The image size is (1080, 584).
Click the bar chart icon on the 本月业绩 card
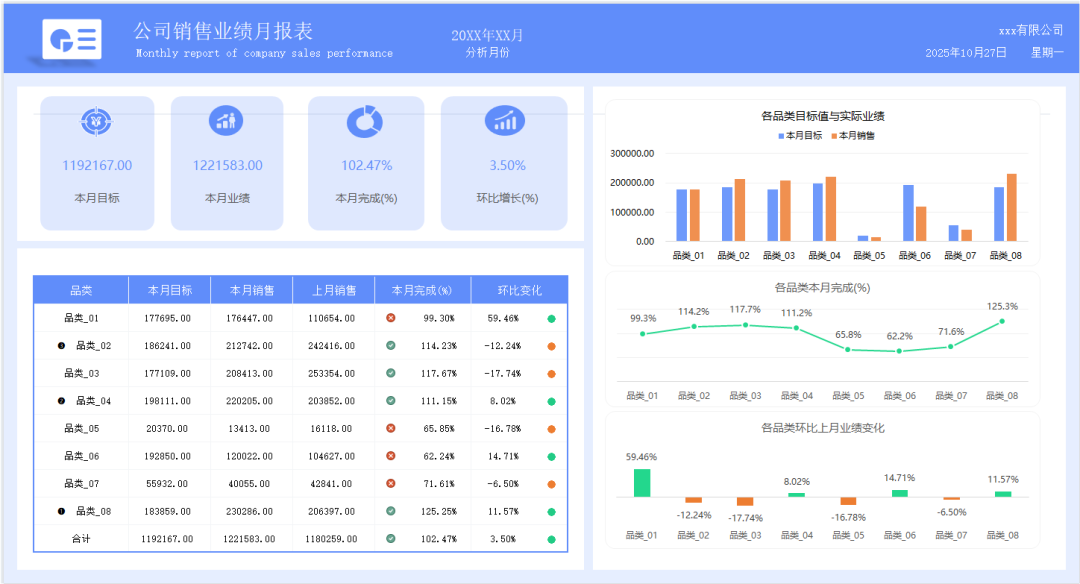point(226,120)
